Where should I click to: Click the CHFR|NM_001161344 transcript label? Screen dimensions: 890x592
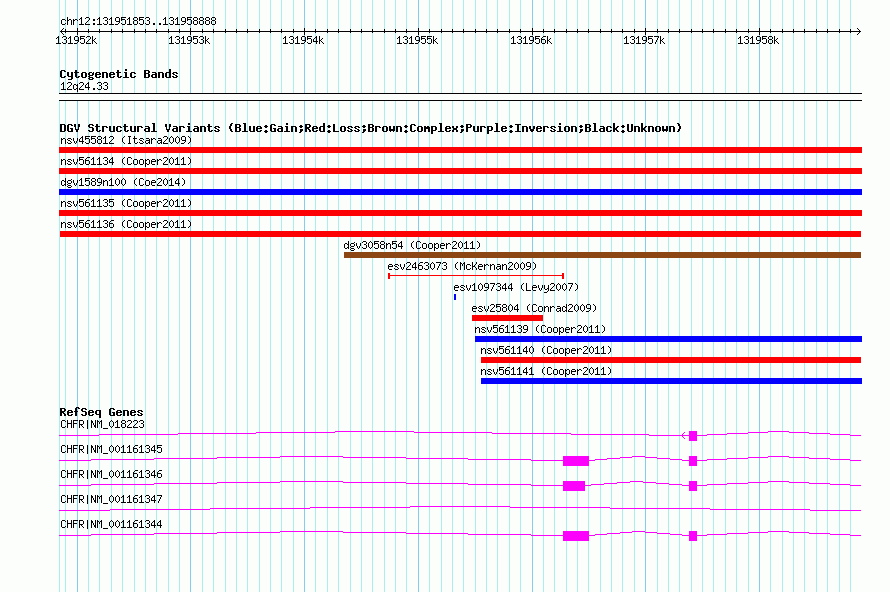tap(111, 524)
